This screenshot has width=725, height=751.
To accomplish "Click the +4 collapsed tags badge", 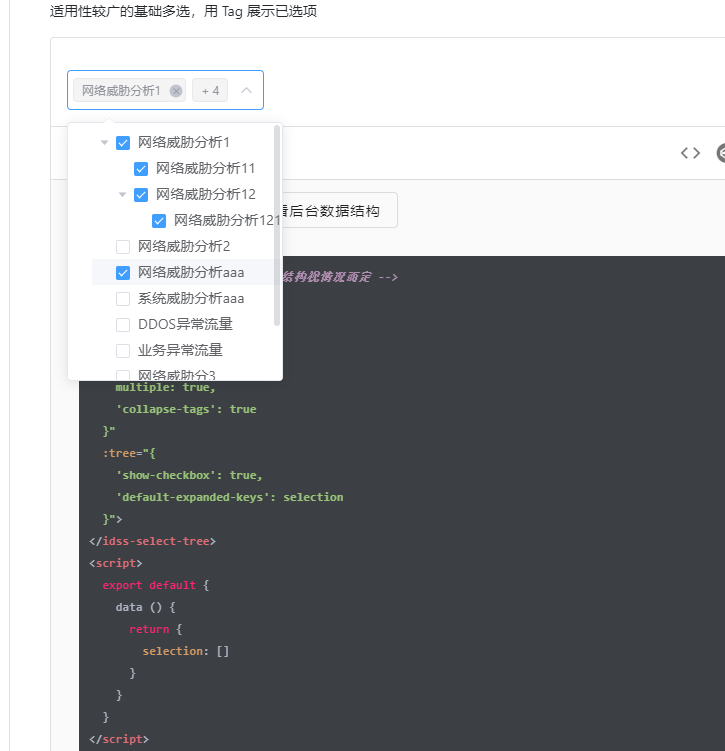I will (210, 91).
